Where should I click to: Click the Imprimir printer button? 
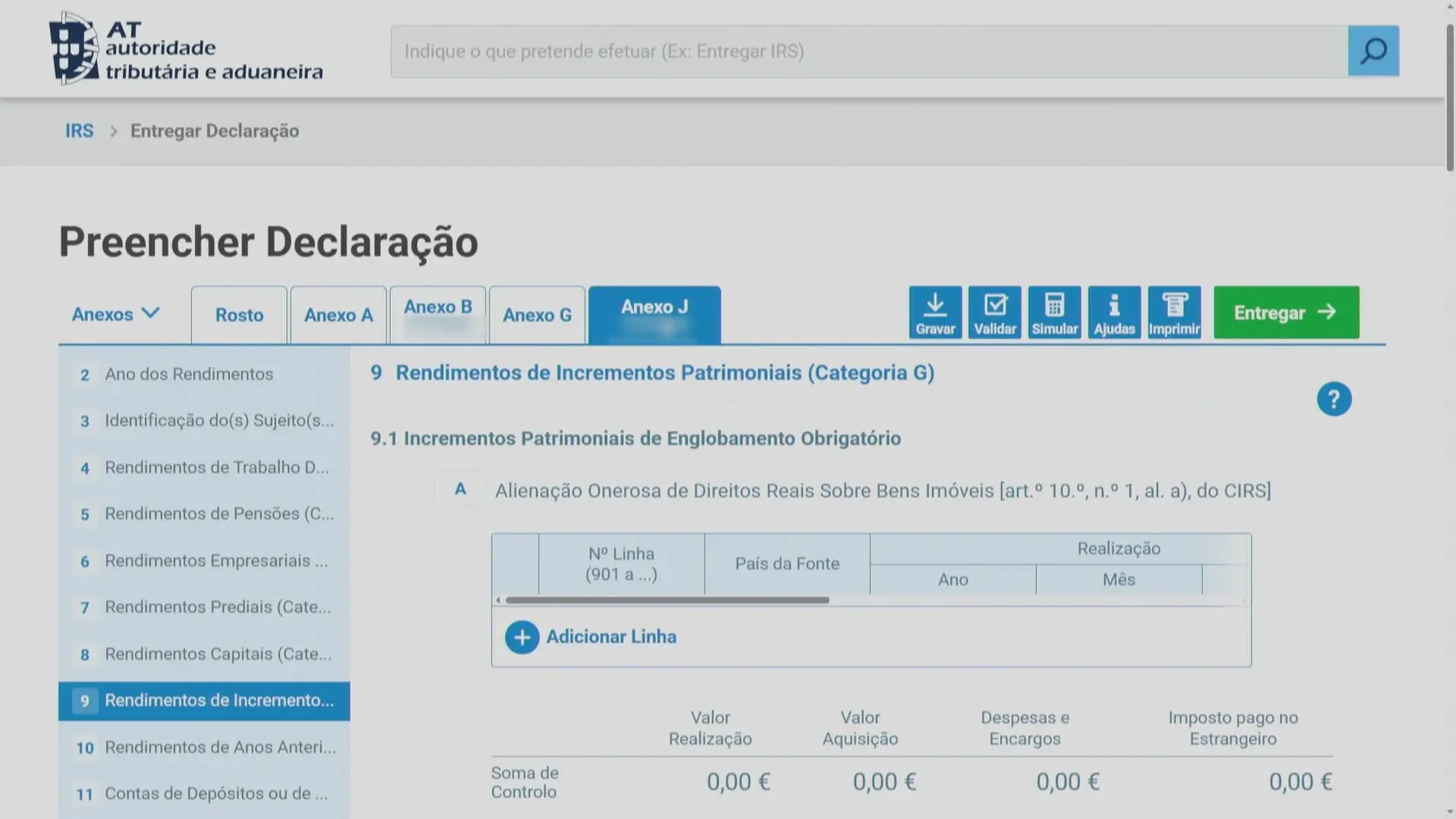tap(1174, 312)
